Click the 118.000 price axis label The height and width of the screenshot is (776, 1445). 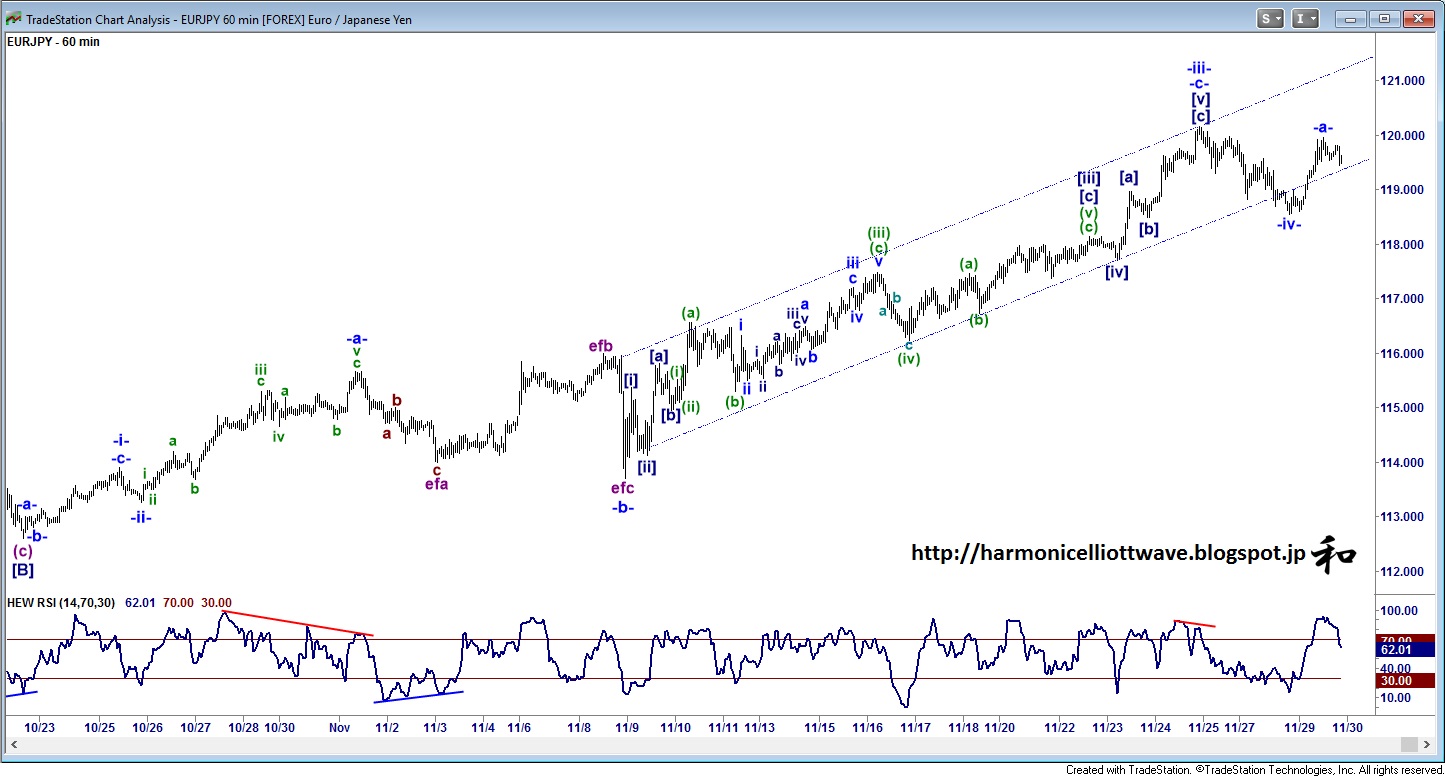coord(1402,245)
